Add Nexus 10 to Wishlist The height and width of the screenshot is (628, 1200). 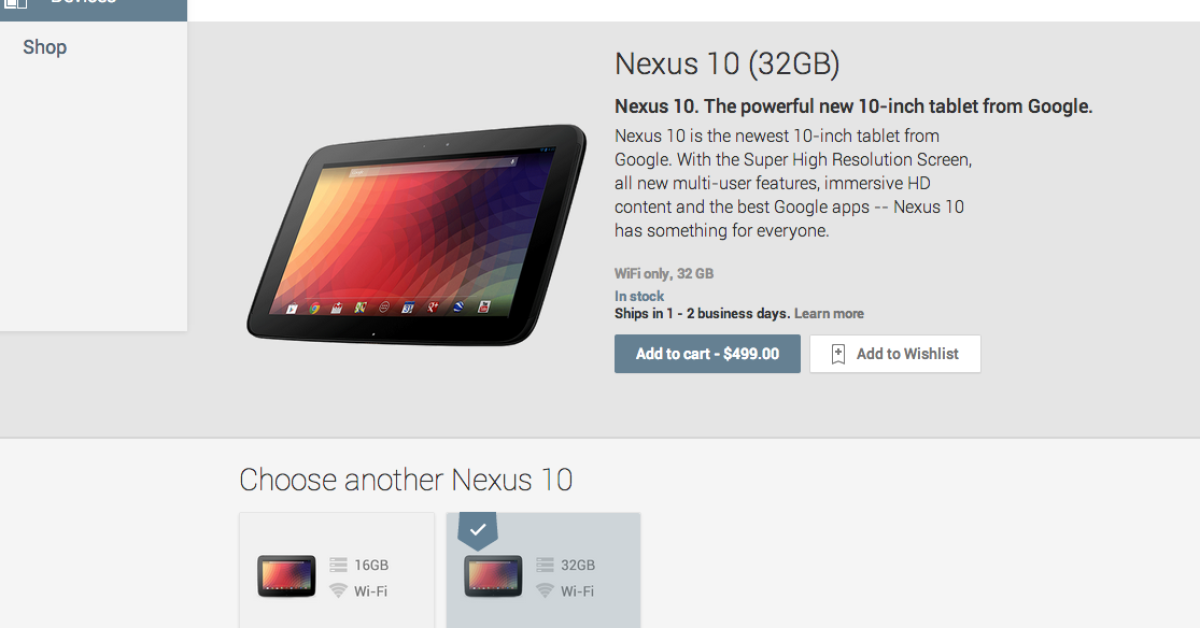tap(895, 354)
